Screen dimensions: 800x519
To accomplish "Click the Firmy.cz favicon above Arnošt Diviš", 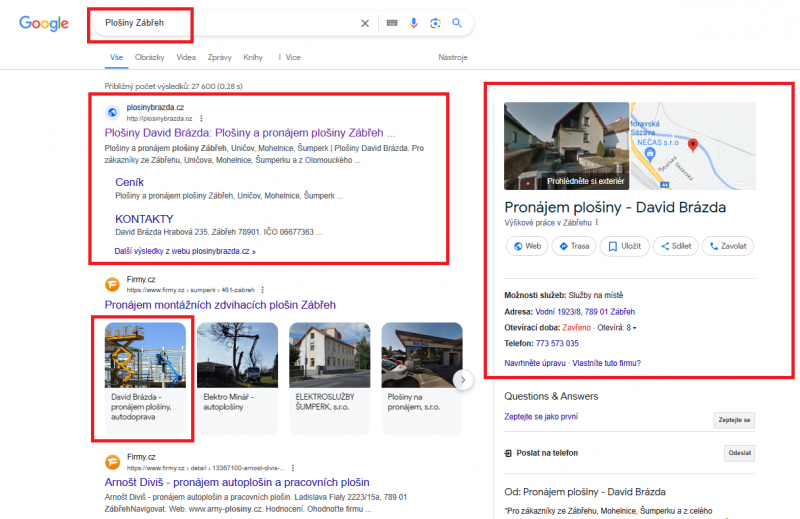I will (x=112, y=462).
